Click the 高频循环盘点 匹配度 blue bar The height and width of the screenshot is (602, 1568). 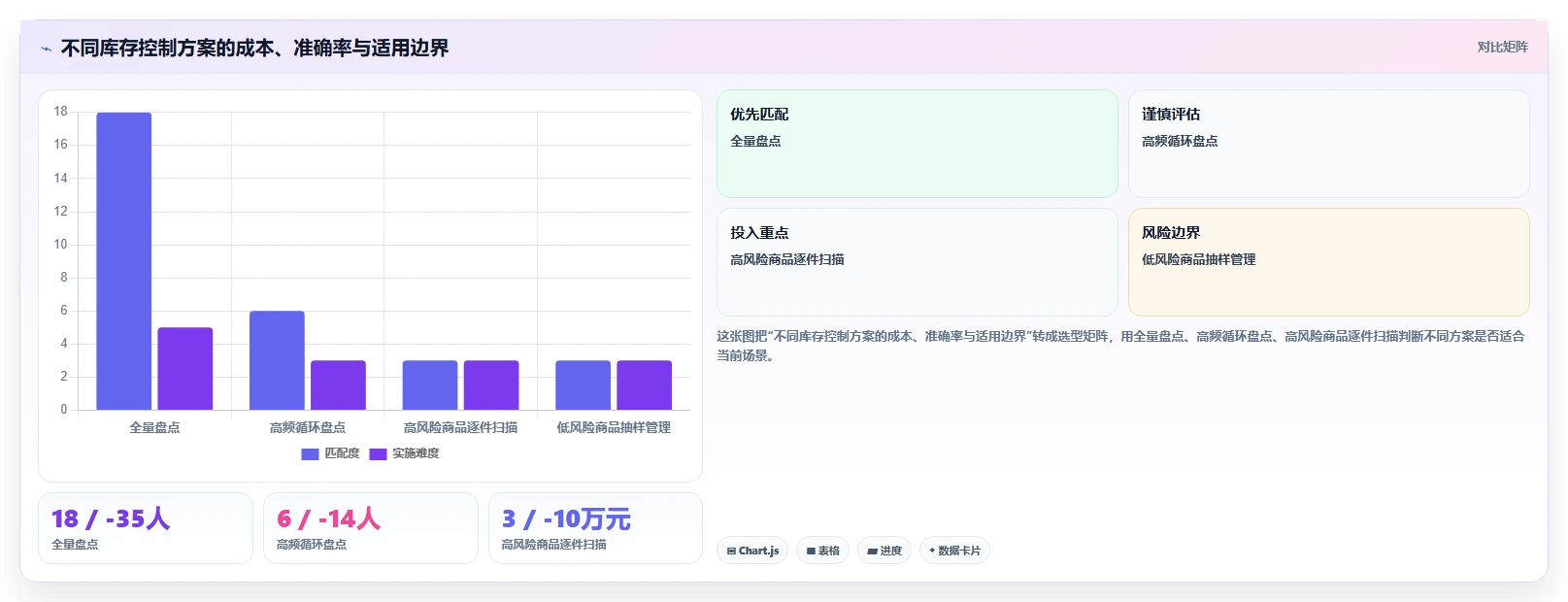[277, 360]
